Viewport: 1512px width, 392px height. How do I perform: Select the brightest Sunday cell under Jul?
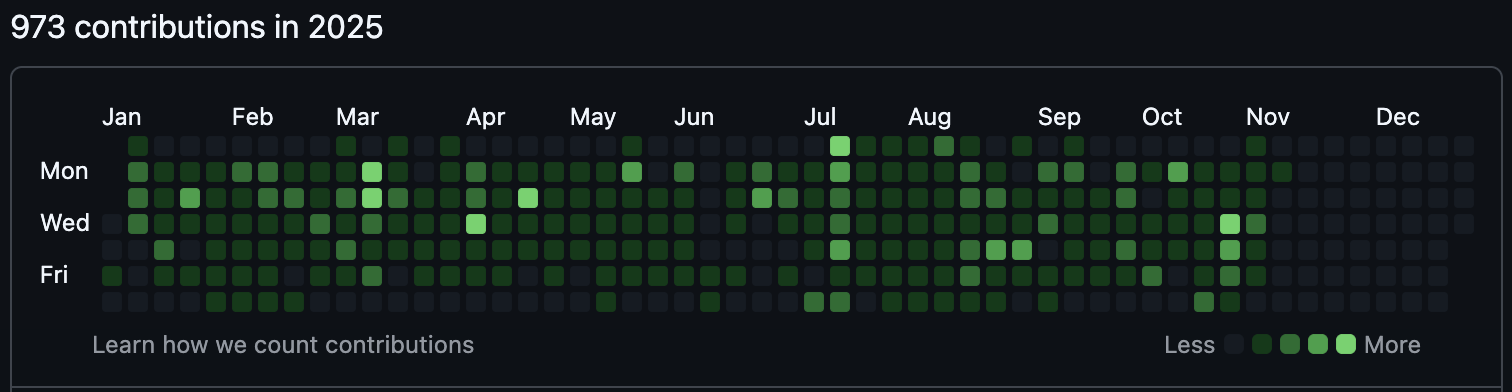tap(840, 146)
